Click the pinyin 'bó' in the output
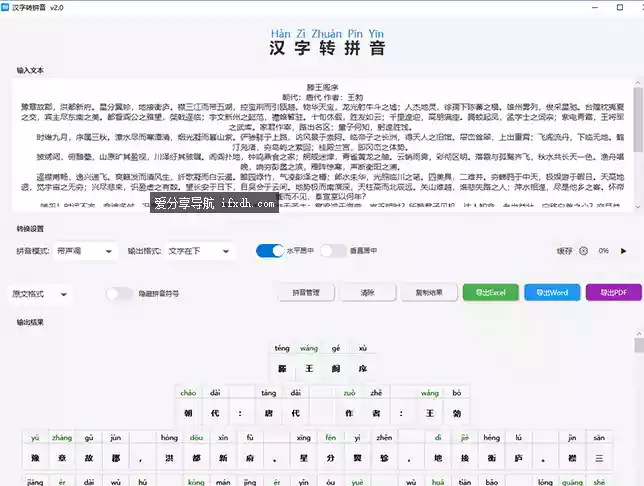 [457, 393]
